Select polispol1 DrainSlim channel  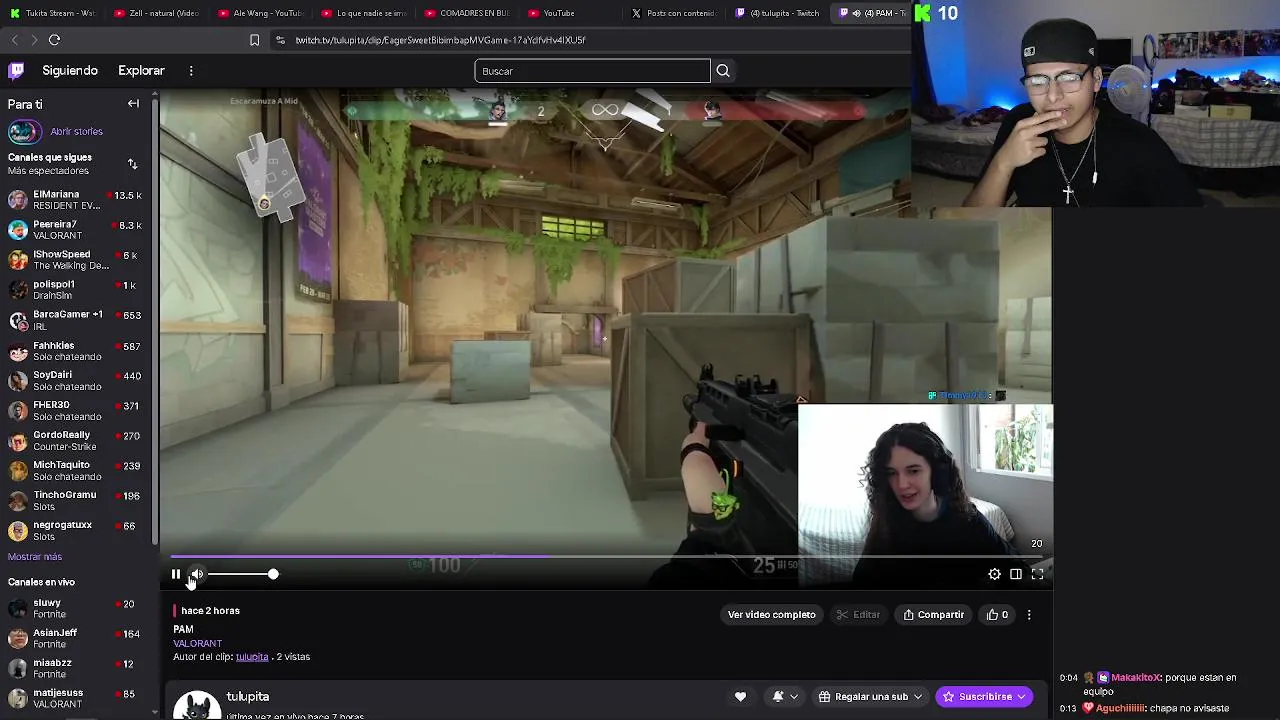tap(76, 290)
